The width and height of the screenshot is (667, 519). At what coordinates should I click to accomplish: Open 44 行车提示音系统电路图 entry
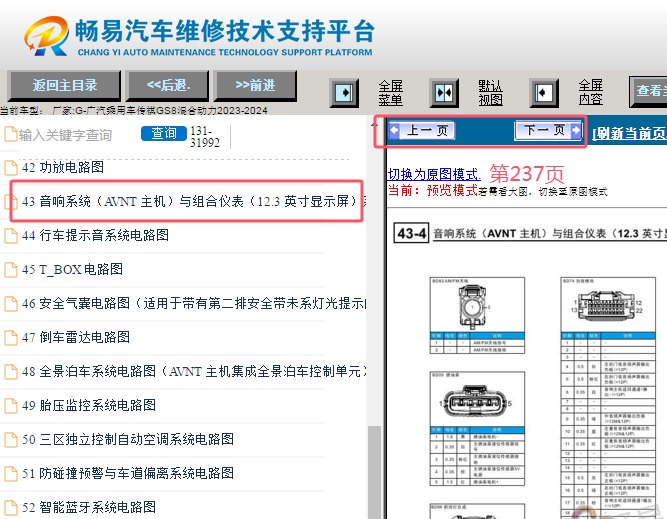(95, 235)
